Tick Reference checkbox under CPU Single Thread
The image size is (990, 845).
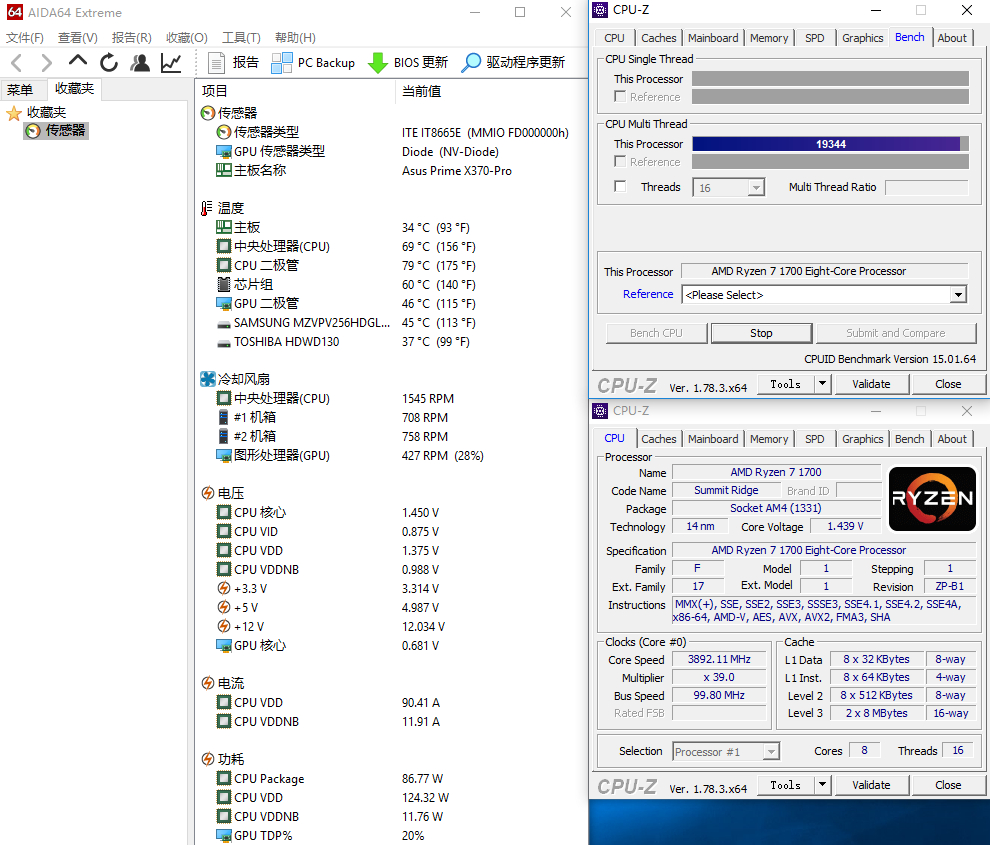click(x=620, y=97)
